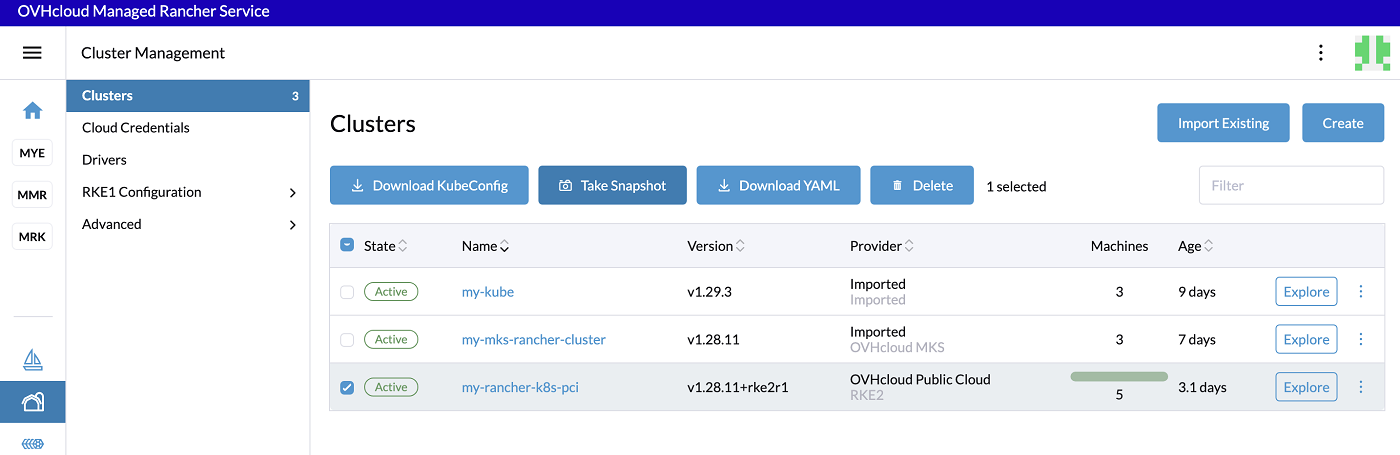
Task: Open the MRK cluster shortcut
Action: tap(32, 237)
